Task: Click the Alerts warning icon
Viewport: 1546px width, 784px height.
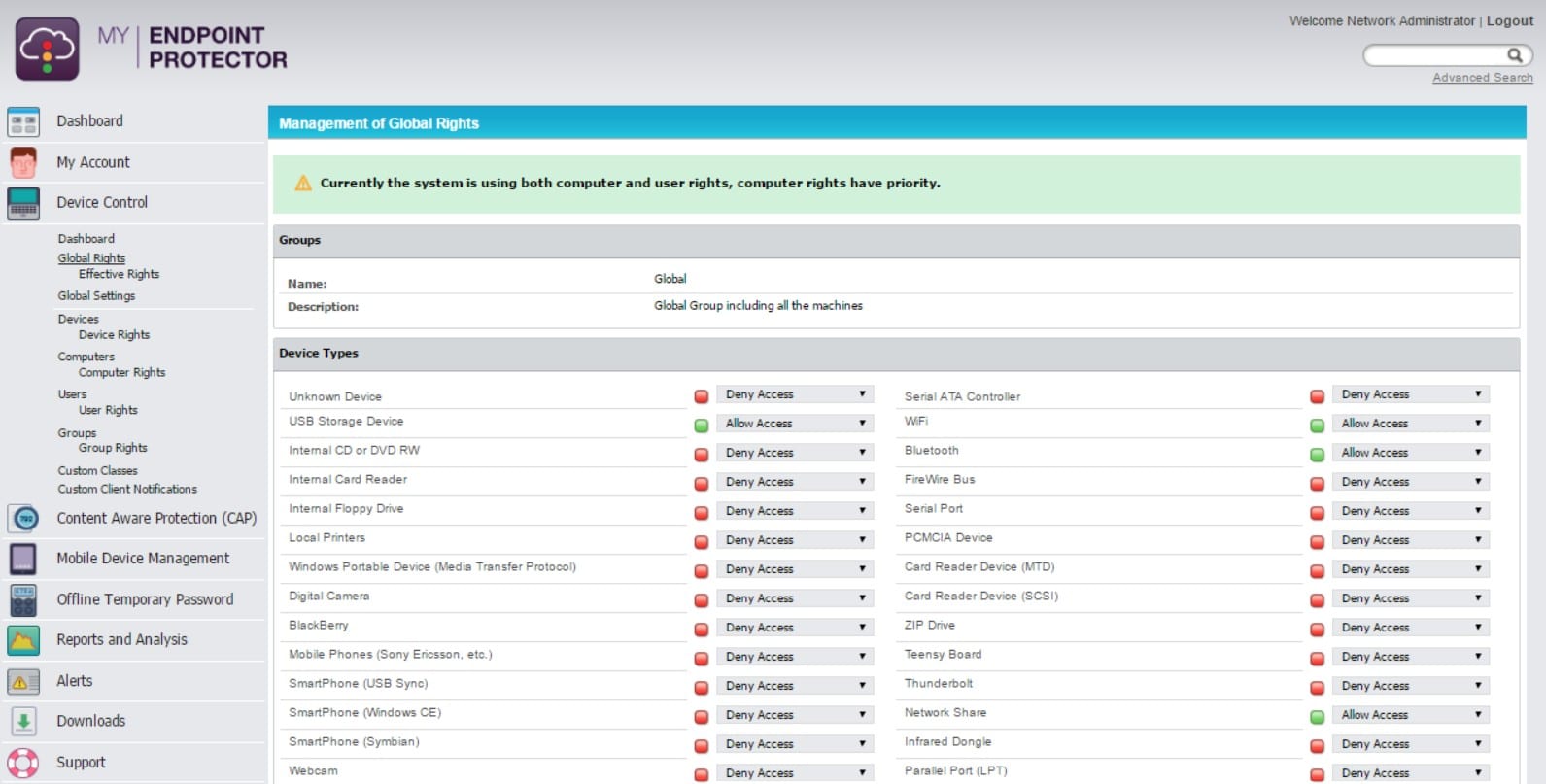Action: (x=23, y=682)
